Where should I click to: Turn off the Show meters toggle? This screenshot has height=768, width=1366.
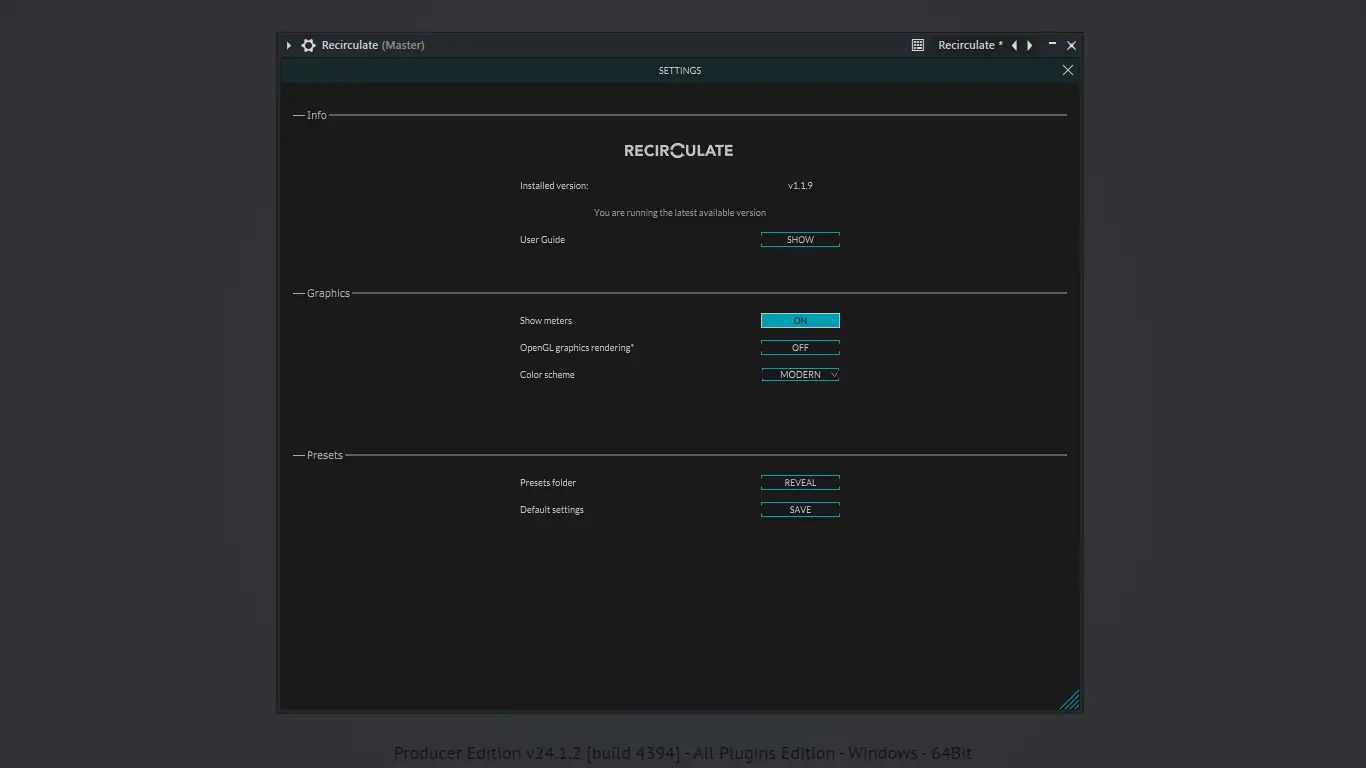tap(799, 320)
